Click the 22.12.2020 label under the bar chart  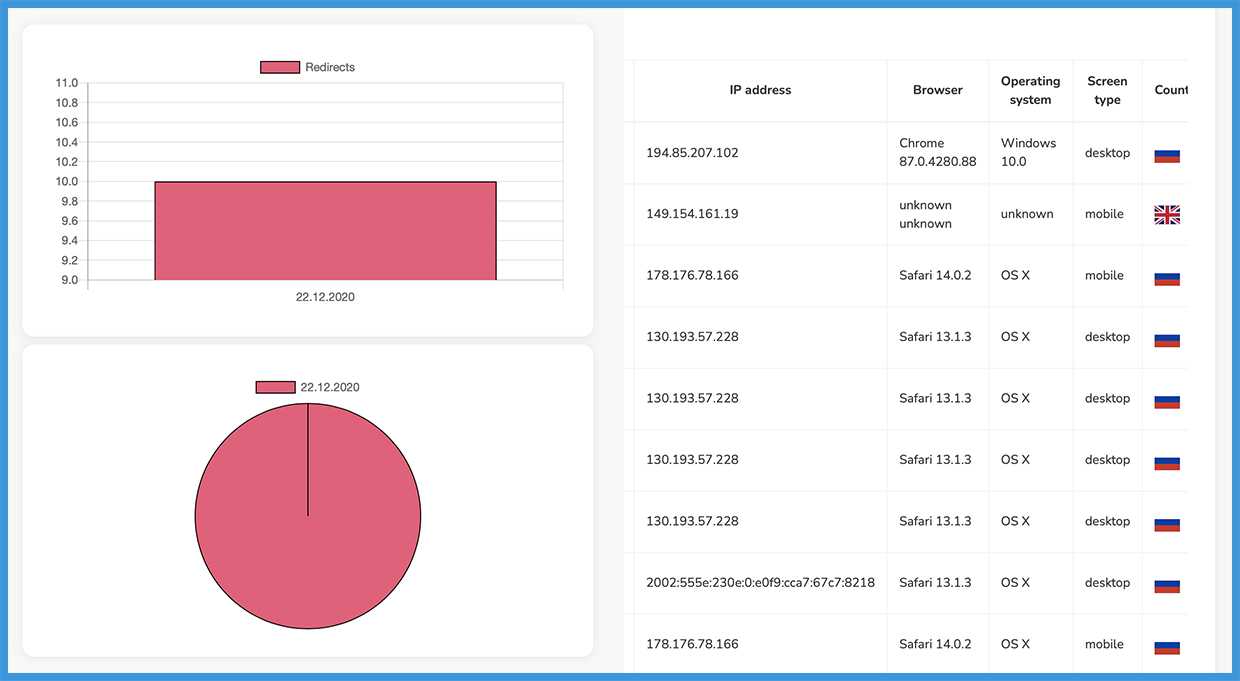(x=325, y=297)
